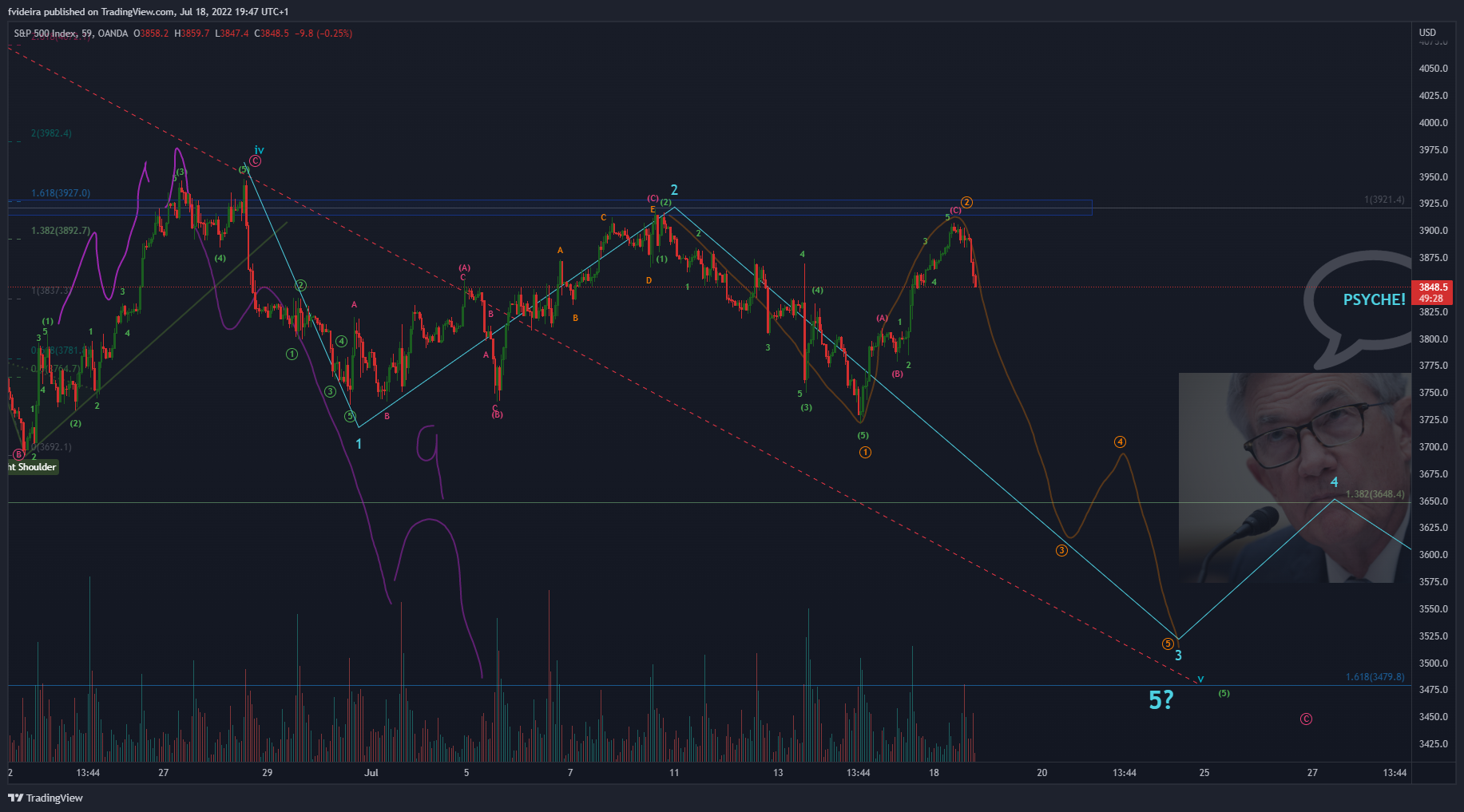Viewport: 1464px width, 812px height.
Task: Click the orange circled 1 wave marker
Action: [865, 453]
